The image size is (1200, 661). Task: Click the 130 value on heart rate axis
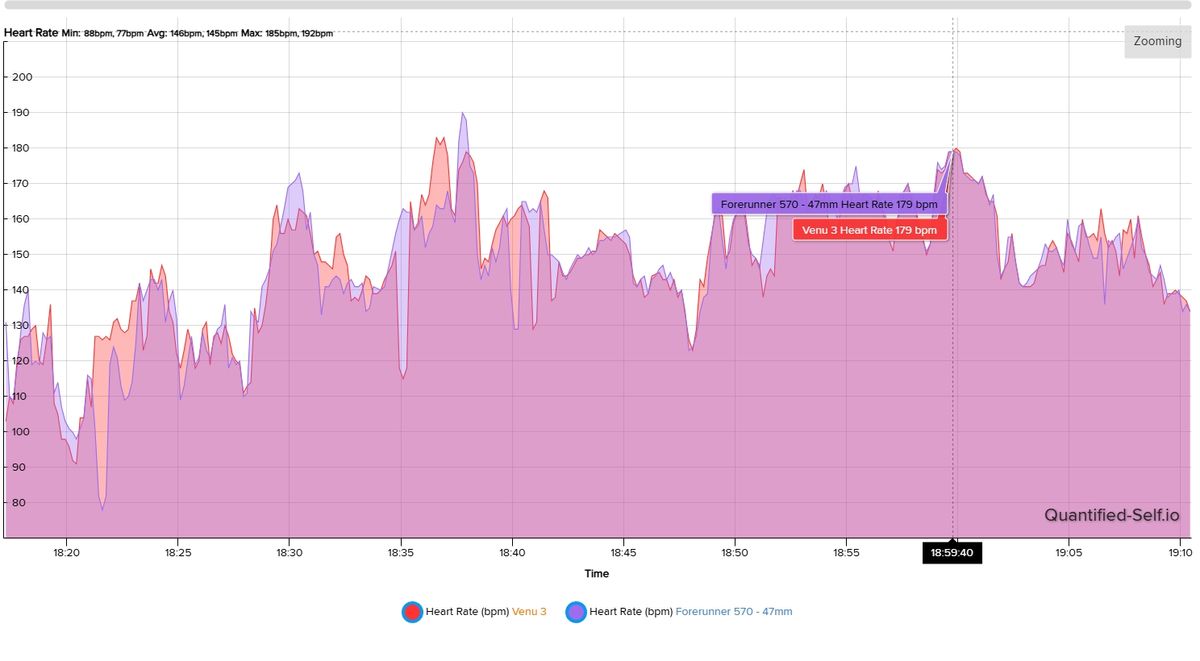pyautogui.click(x=21, y=326)
